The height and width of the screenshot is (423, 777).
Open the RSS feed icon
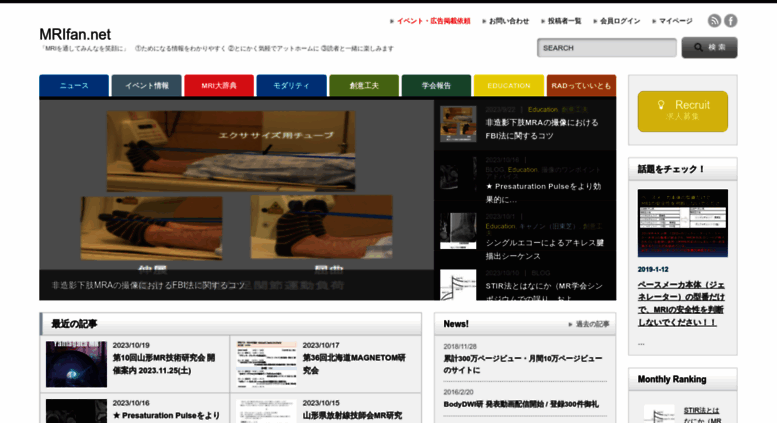[x=714, y=21]
